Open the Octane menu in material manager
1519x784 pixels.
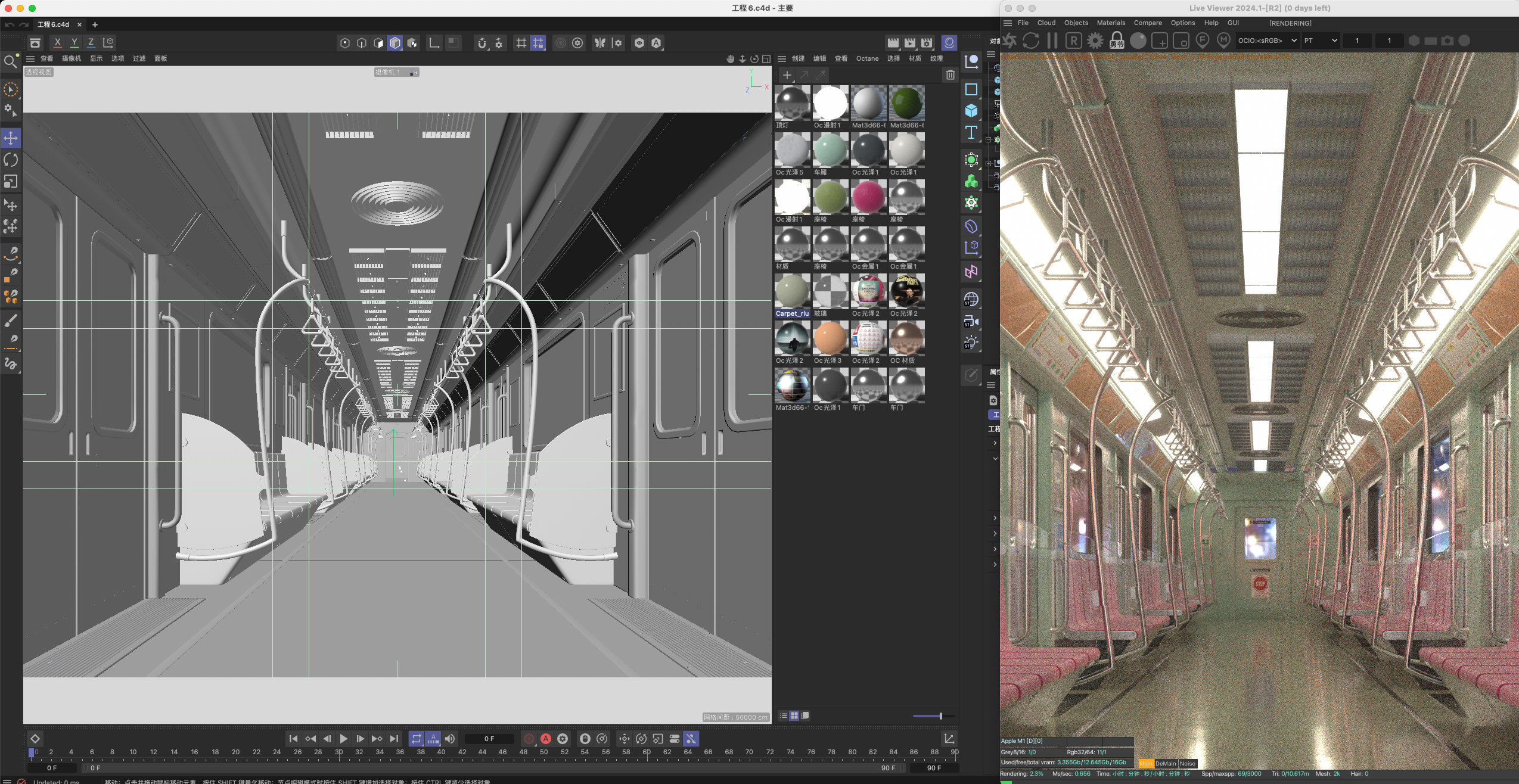[867, 58]
